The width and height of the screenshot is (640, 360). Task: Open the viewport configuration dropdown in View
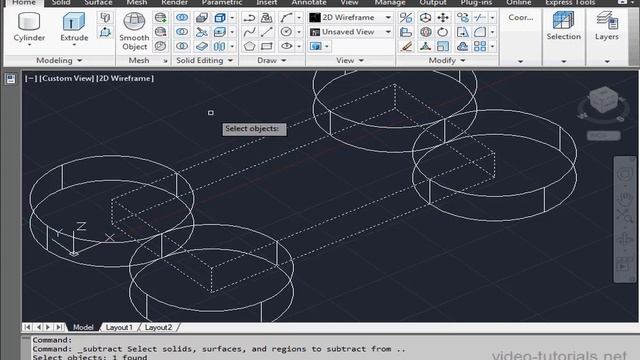pos(319,46)
